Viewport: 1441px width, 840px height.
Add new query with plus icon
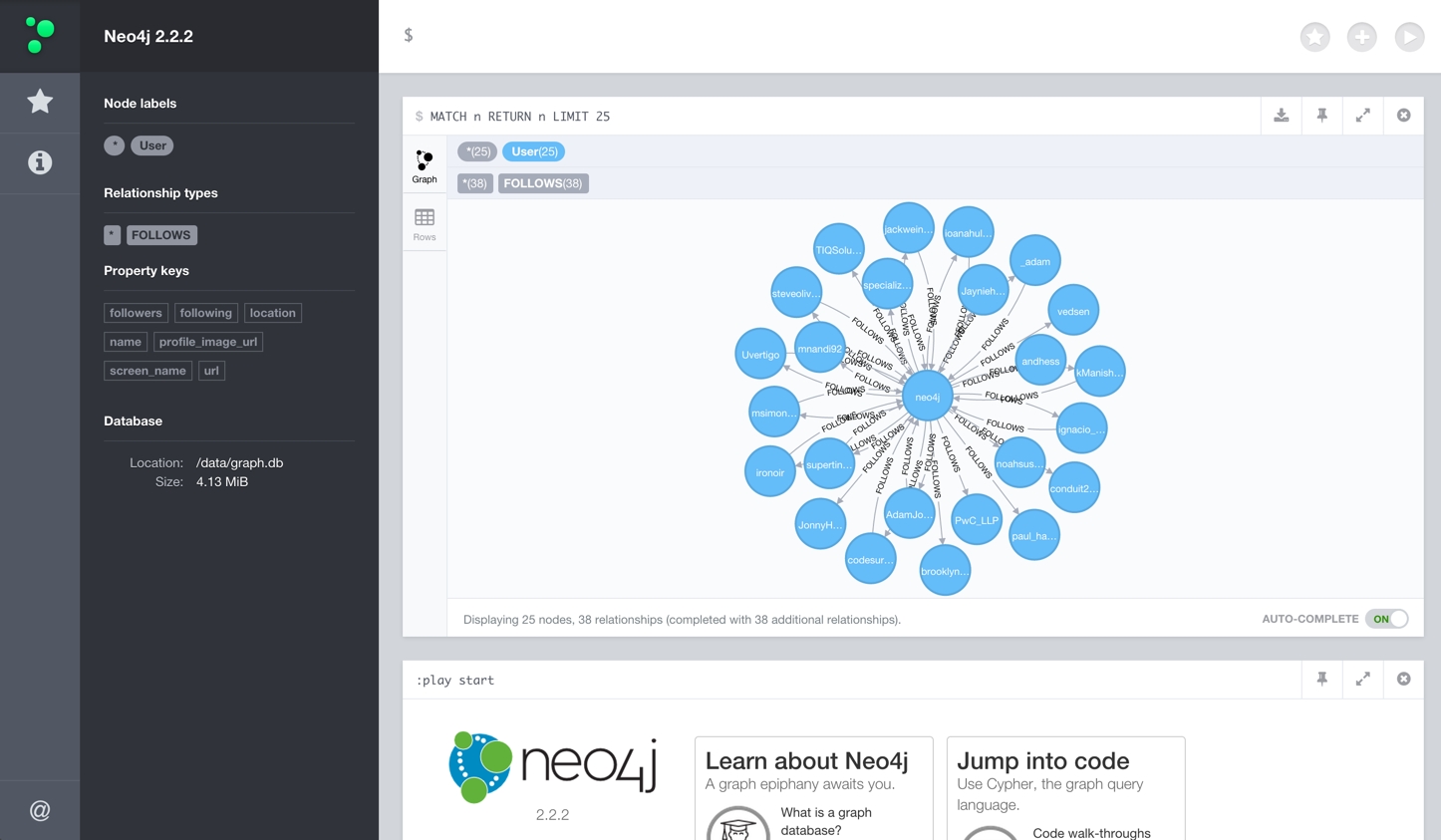[x=1361, y=37]
